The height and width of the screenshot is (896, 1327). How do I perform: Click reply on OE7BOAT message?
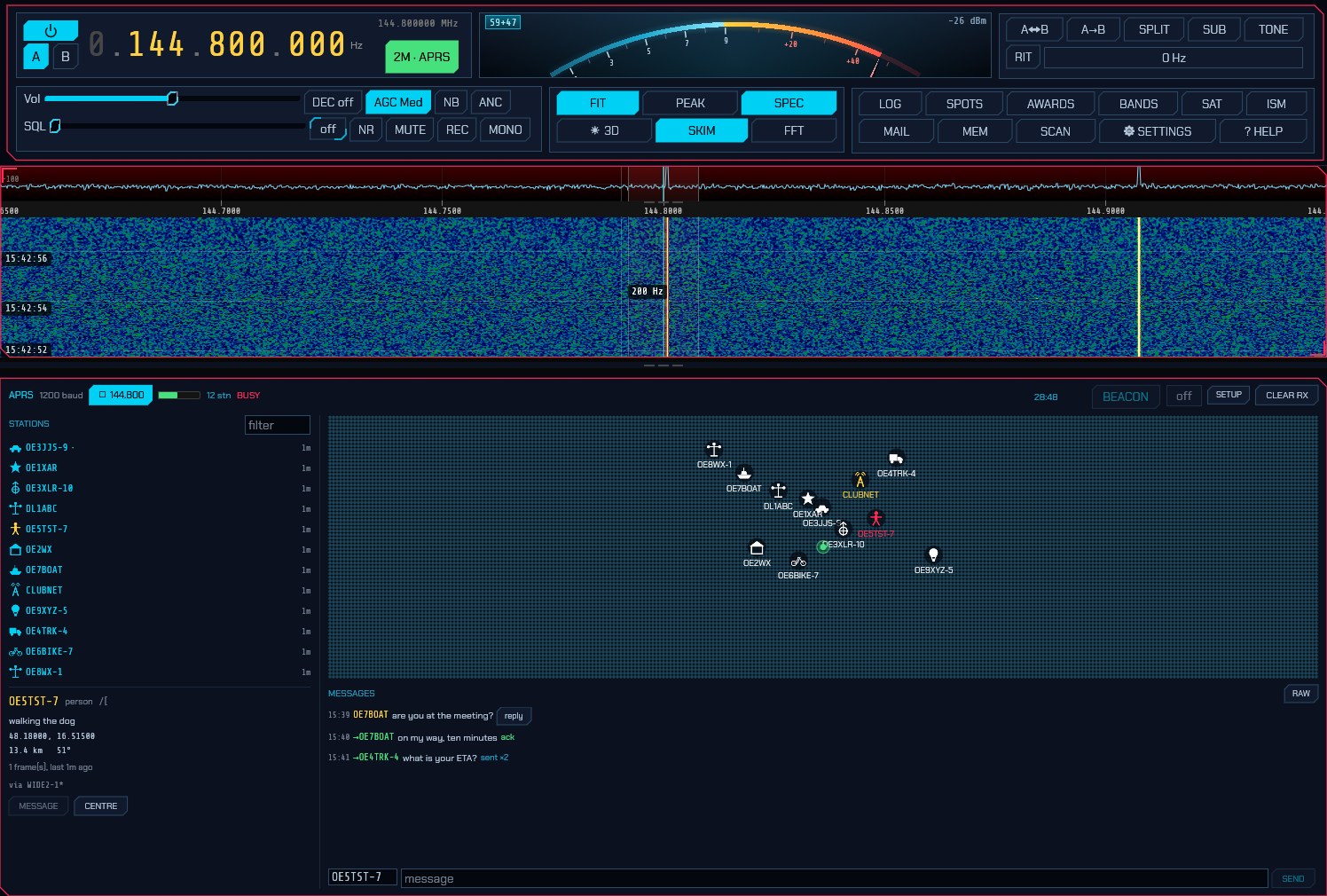pos(514,716)
